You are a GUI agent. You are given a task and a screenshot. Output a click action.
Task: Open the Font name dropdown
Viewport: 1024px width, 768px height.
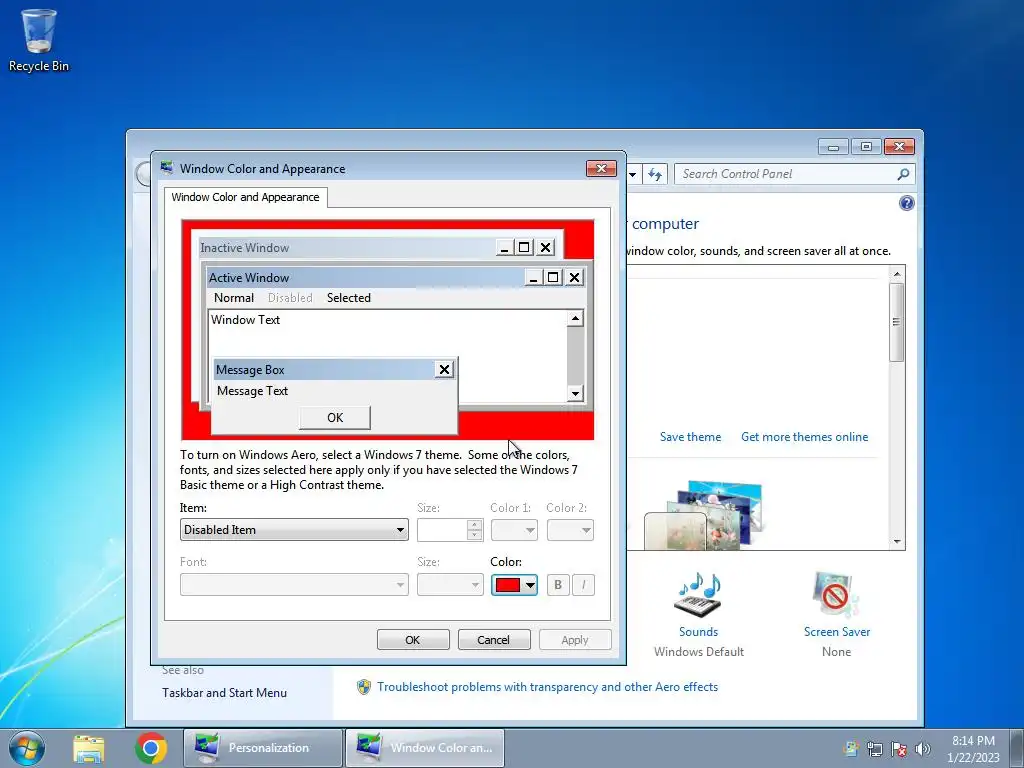point(294,584)
